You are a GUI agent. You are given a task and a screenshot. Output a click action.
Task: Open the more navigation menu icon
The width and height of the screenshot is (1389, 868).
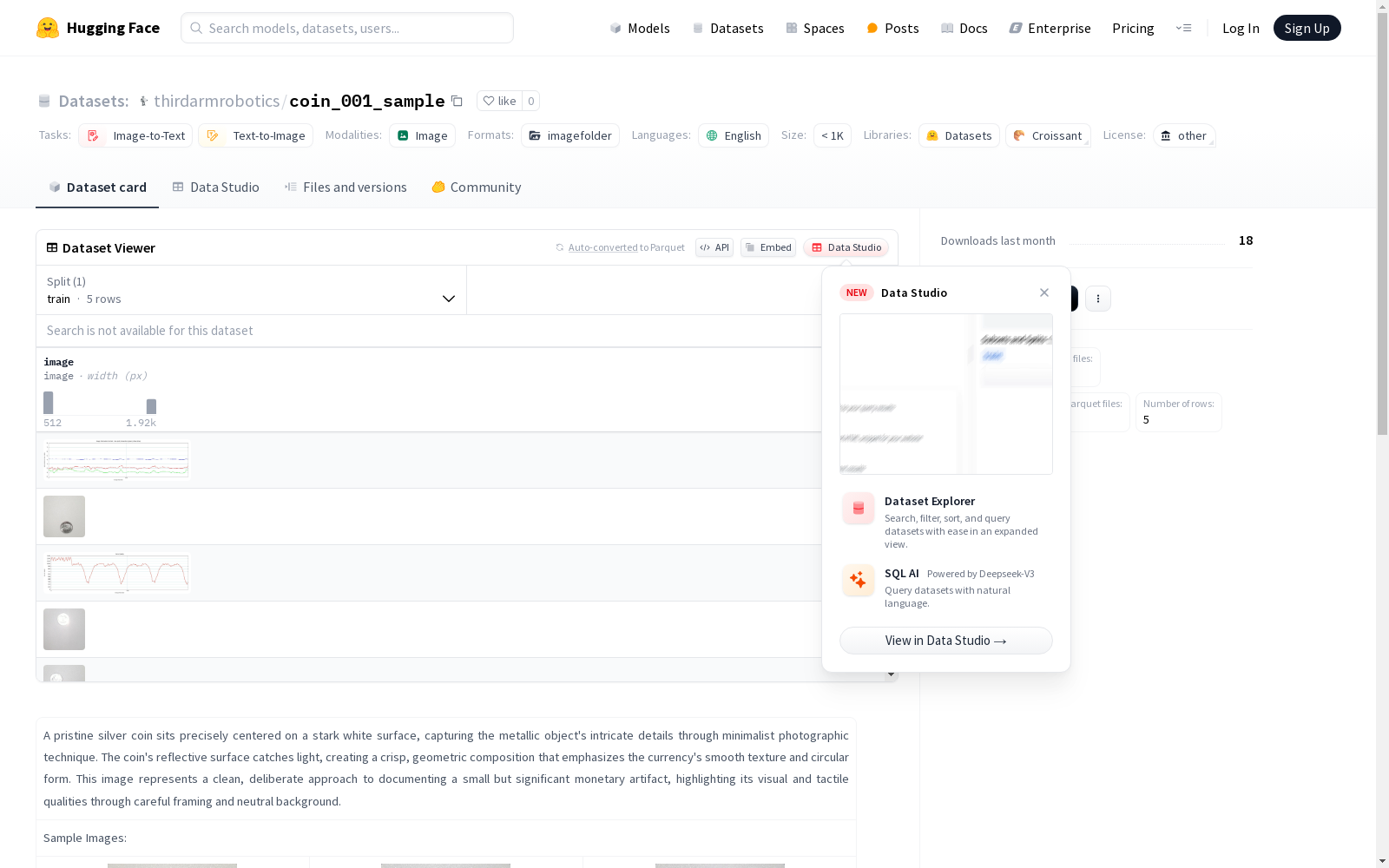point(1183,28)
